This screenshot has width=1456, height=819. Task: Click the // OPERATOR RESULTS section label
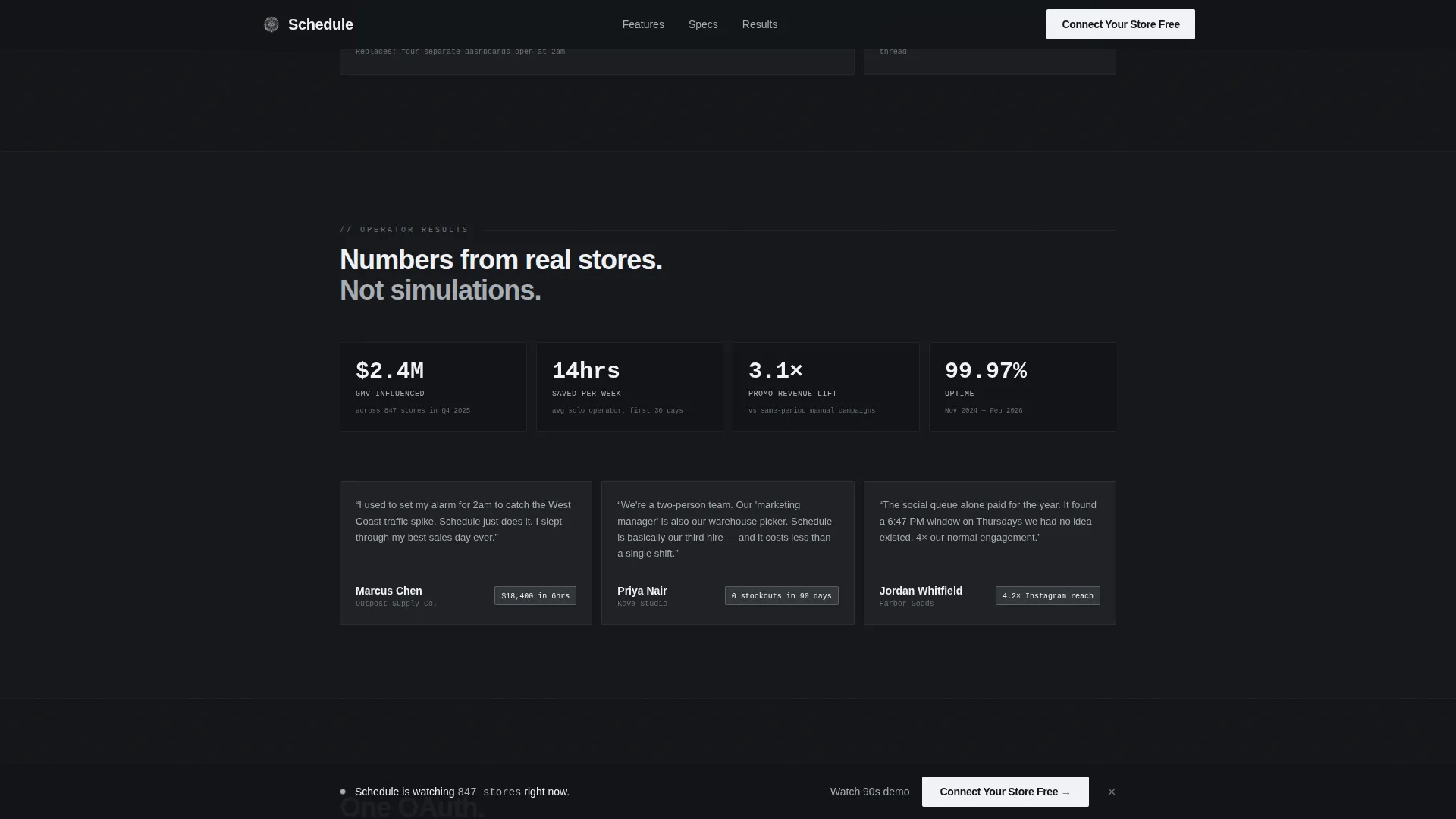404,230
